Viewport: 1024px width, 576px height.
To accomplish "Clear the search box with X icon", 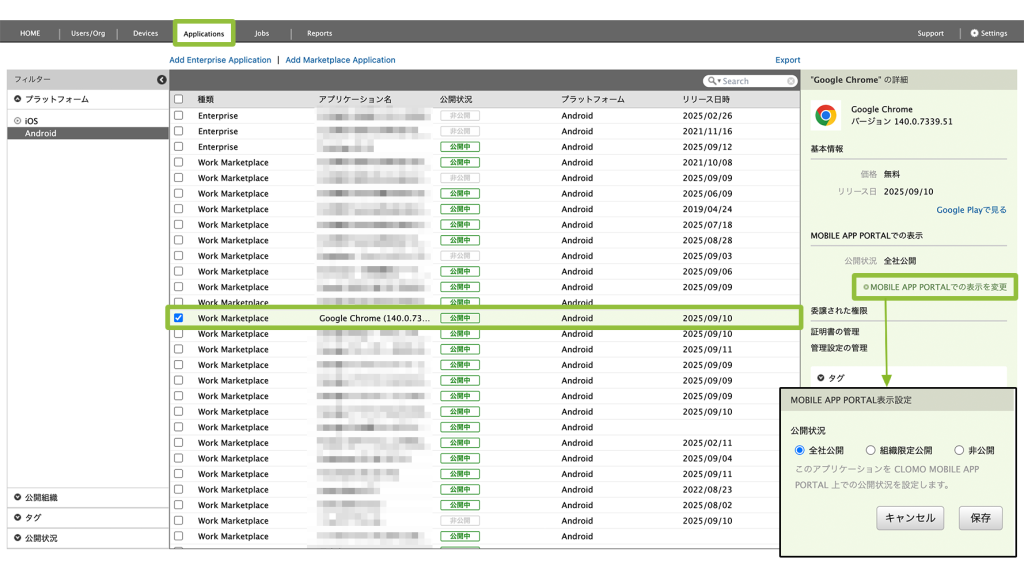I will (x=792, y=81).
